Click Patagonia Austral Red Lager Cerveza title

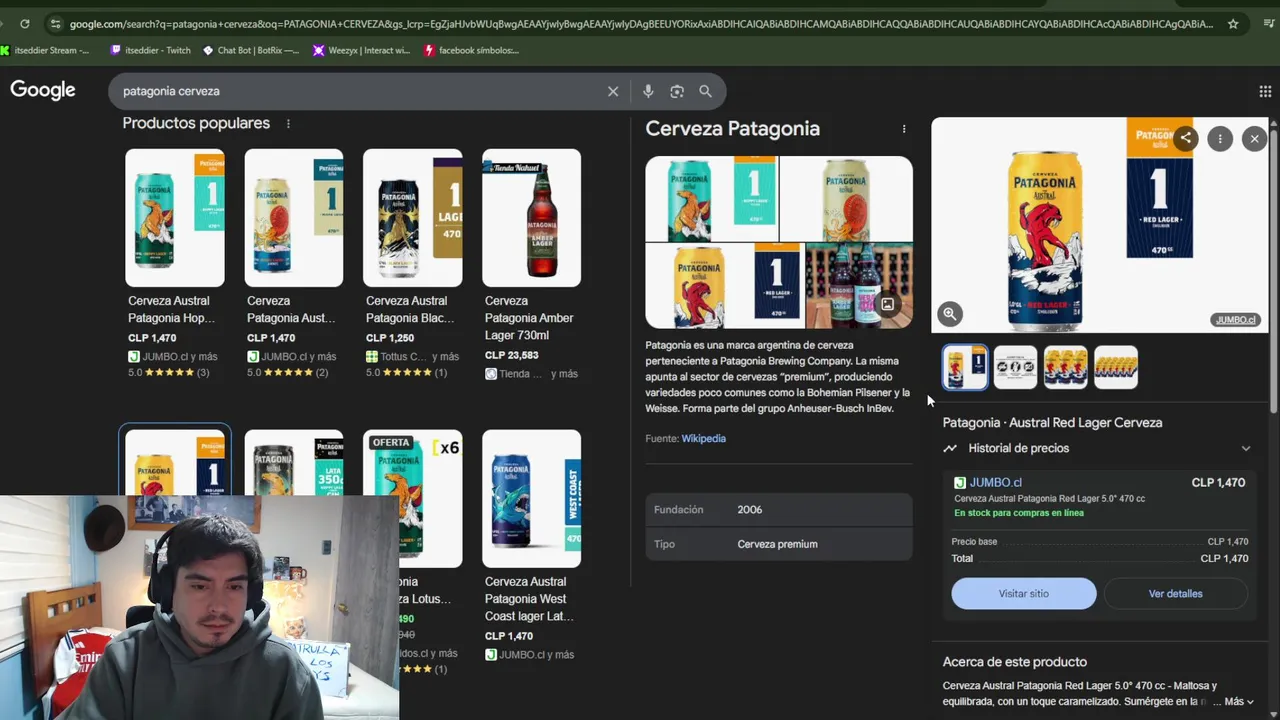pyautogui.click(x=1052, y=423)
